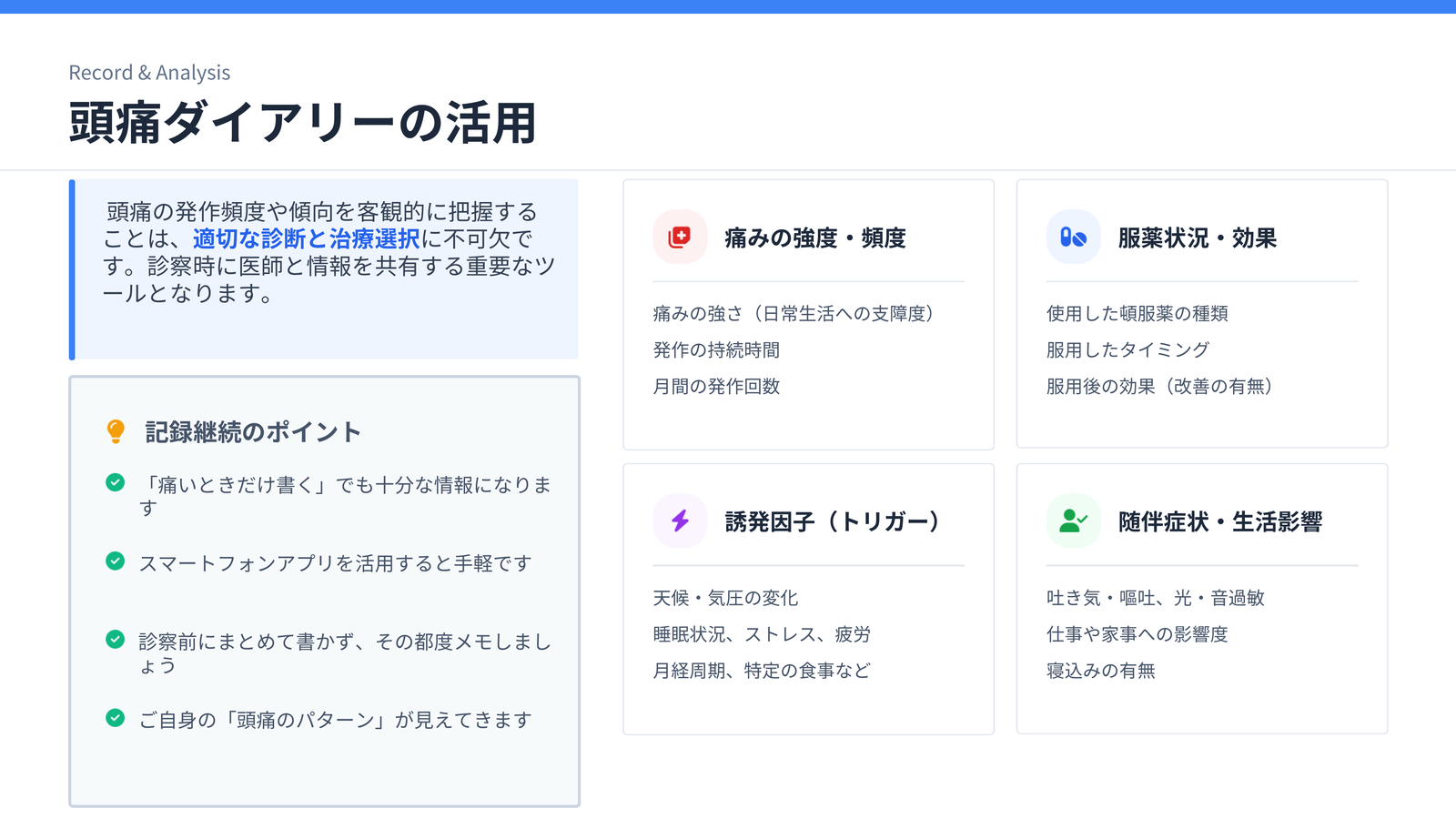Click the highlighted text 適切な診断と治療選択

point(306,238)
